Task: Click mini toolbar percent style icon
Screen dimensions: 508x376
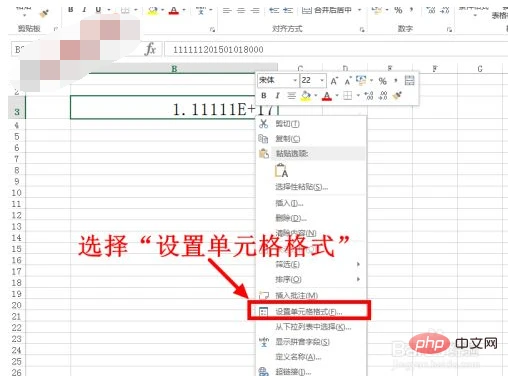Action: [382, 81]
